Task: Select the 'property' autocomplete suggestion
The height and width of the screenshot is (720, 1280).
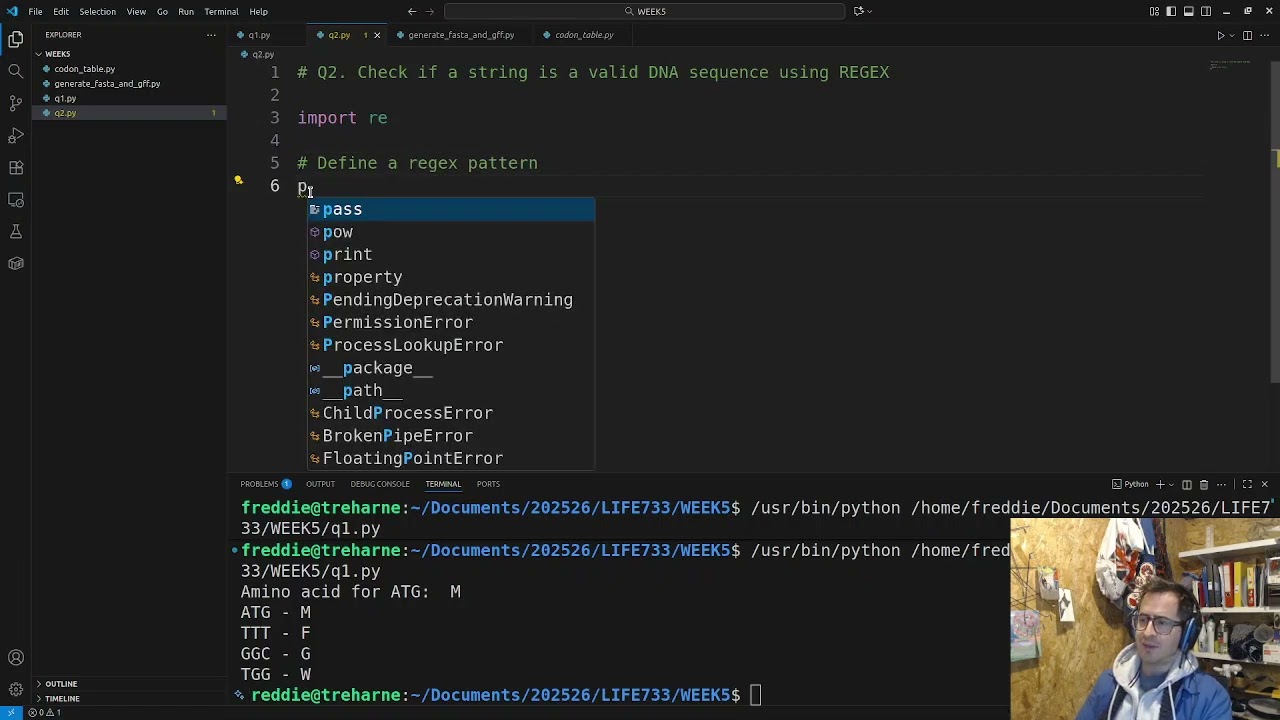Action: point(451,277)
